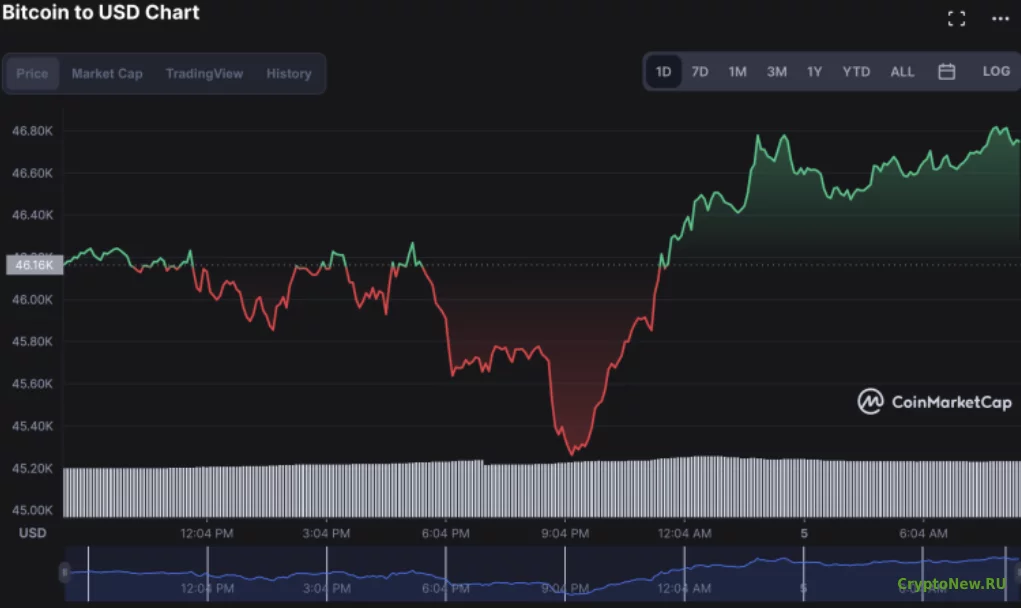Open the TradingView tab

[204, 74]
